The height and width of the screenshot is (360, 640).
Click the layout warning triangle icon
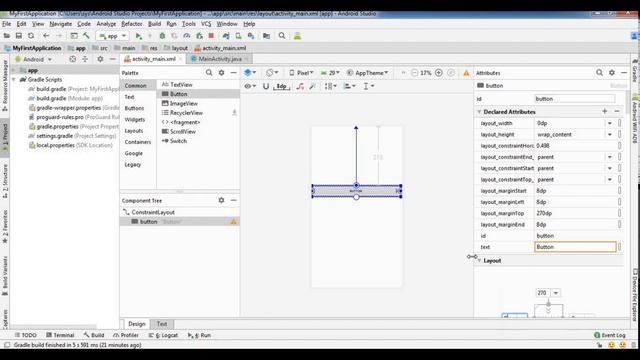466,73
